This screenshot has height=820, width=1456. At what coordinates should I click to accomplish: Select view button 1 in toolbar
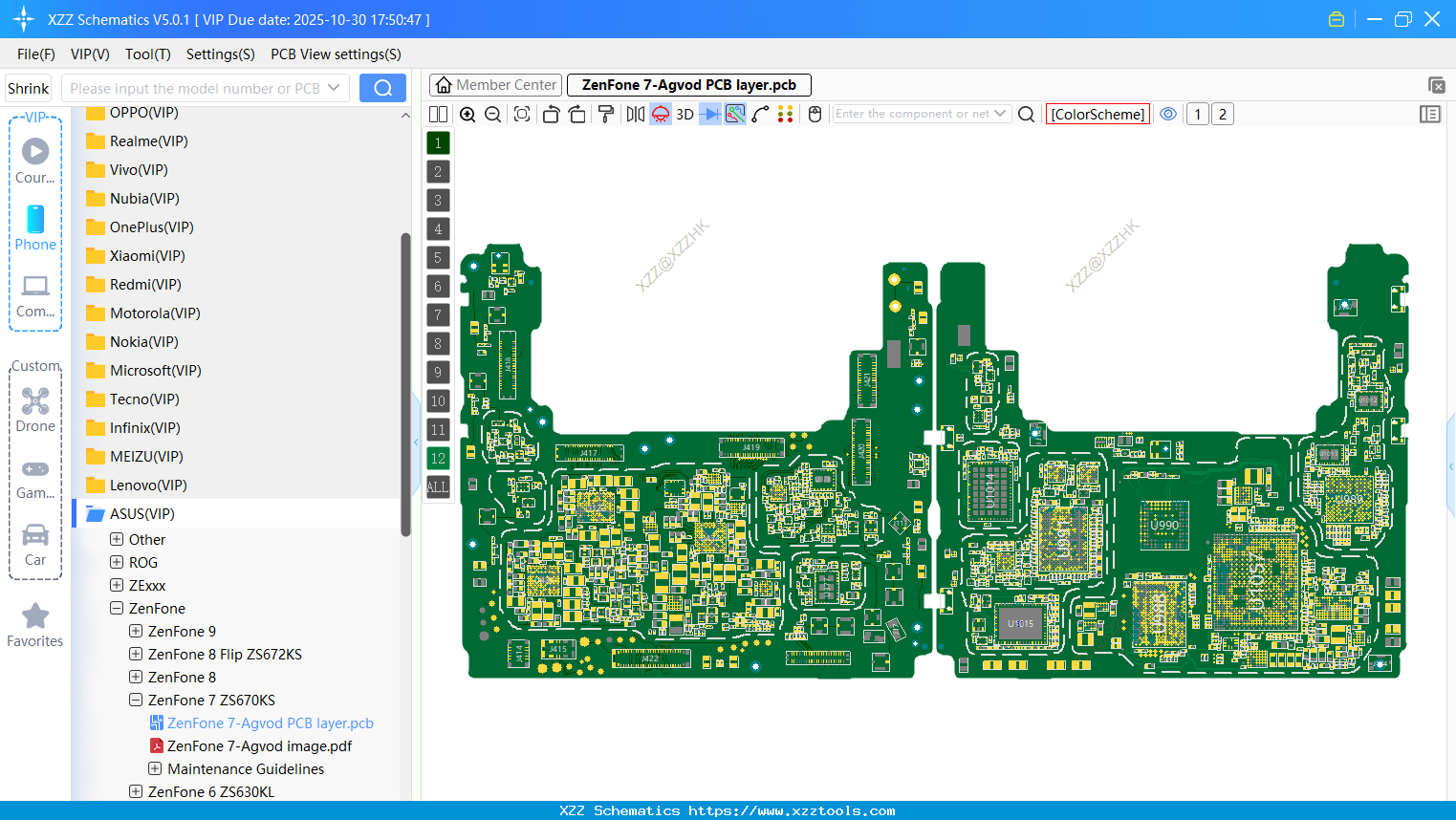click(x=1198, y=115)
